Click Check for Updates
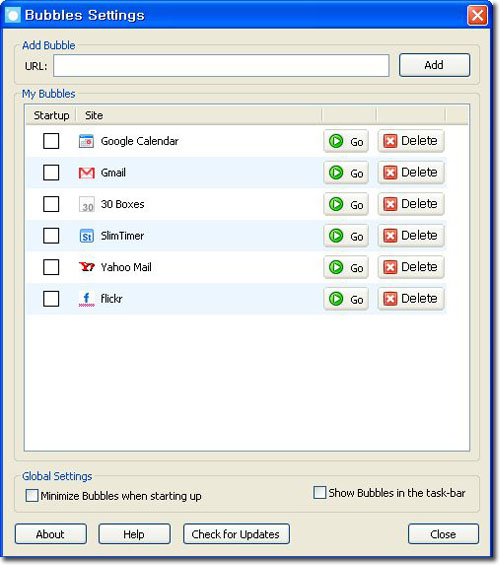The image size is (500, 565). coord(236,534)
